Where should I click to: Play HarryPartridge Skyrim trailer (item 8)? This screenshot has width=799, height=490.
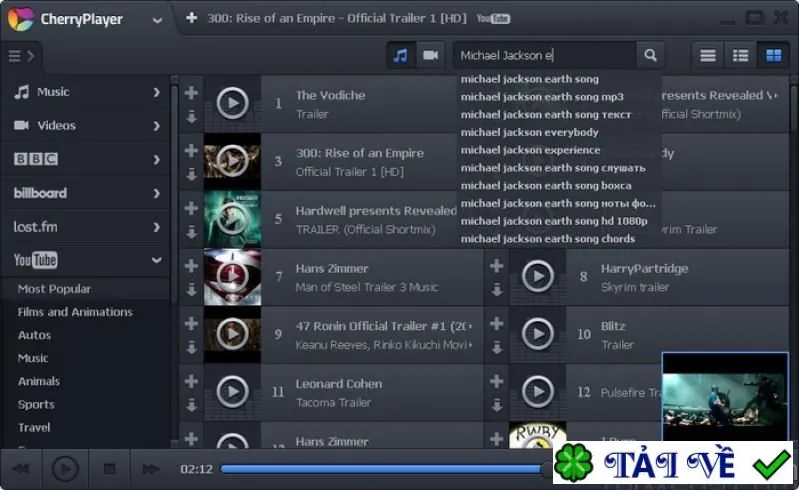click(538, 276)
